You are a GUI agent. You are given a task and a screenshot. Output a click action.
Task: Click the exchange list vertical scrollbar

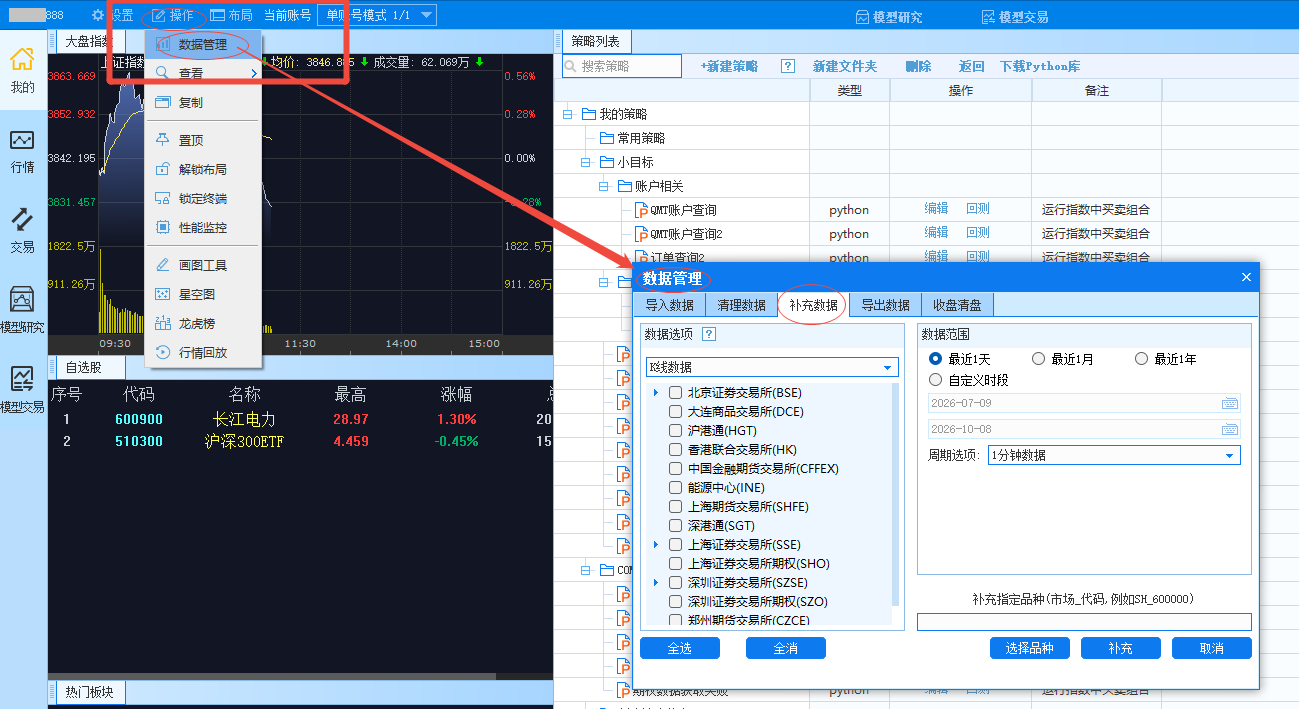[895, 494]
